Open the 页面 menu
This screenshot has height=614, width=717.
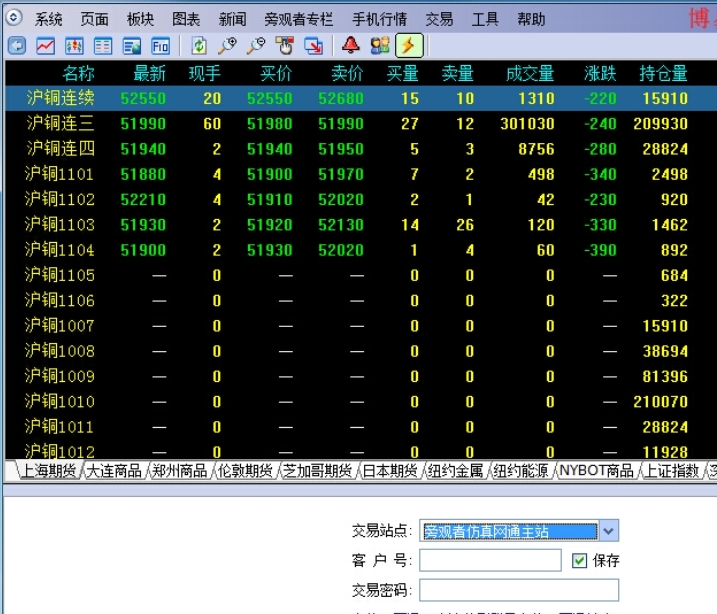(95, 19)
